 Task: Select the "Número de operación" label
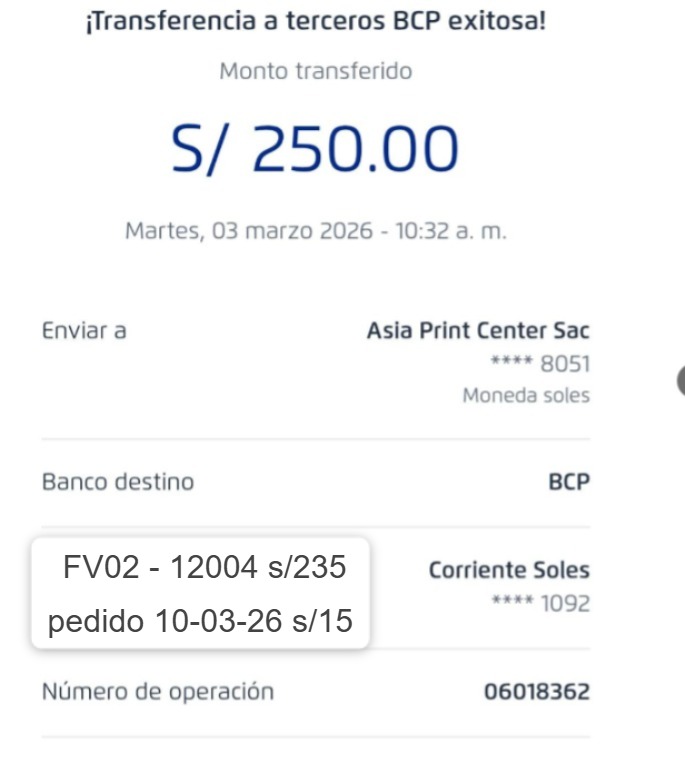pos(157,691)
